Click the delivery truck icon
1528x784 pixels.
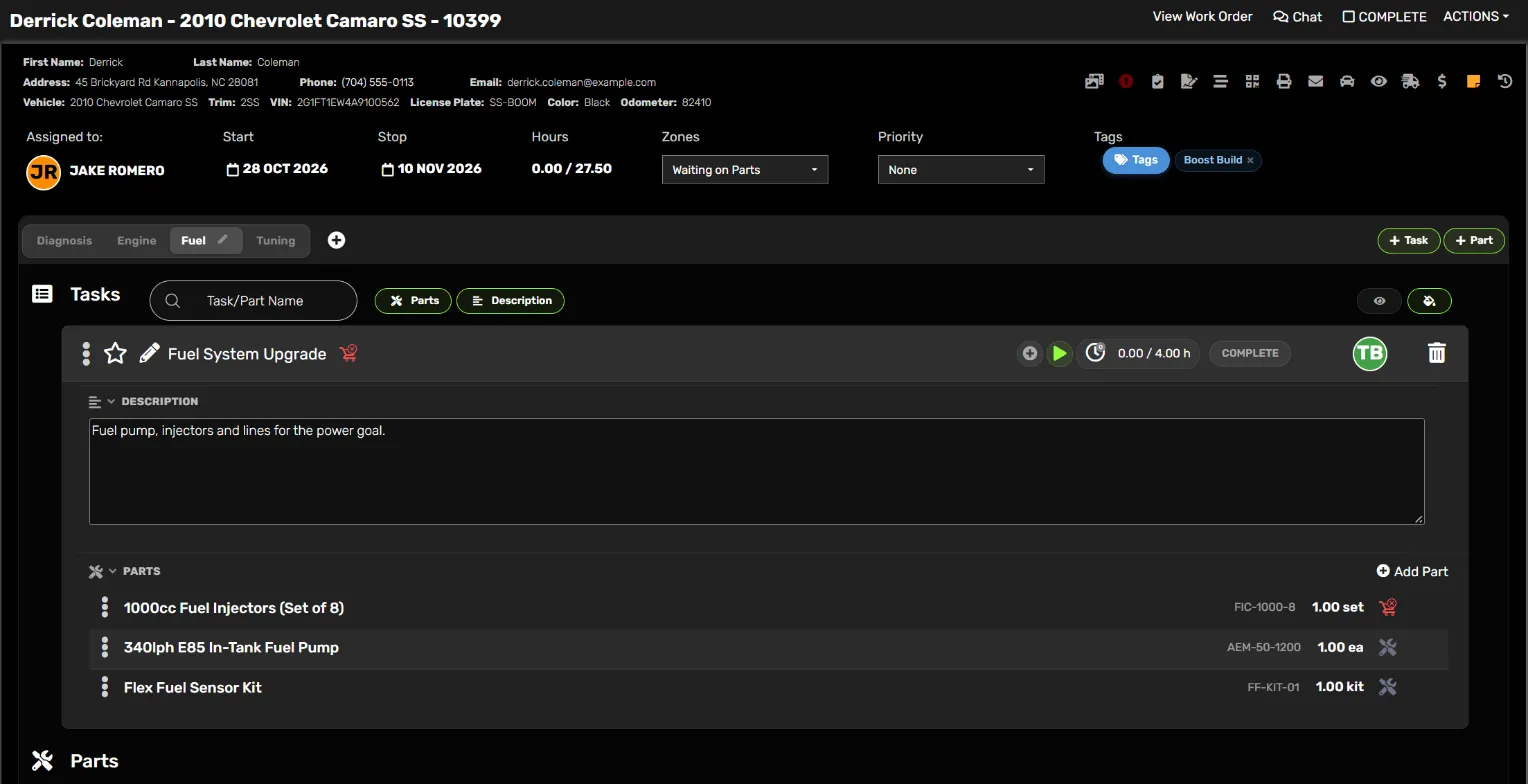(x=1410, y=82)
